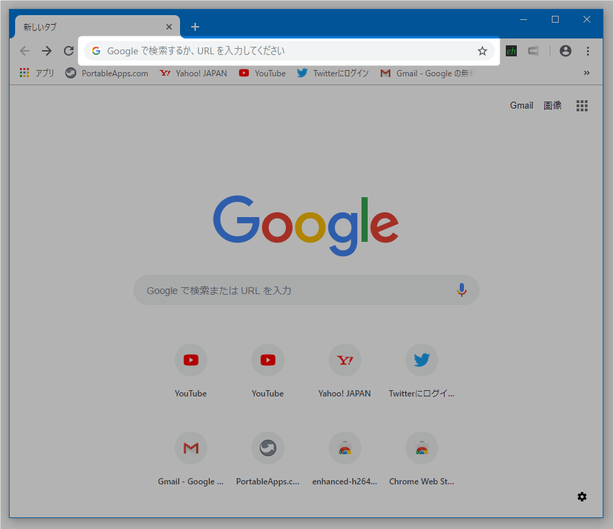The image size is (613, 529).
Task: Start voice search with the microphone icon
Action: tap(462, 290)
